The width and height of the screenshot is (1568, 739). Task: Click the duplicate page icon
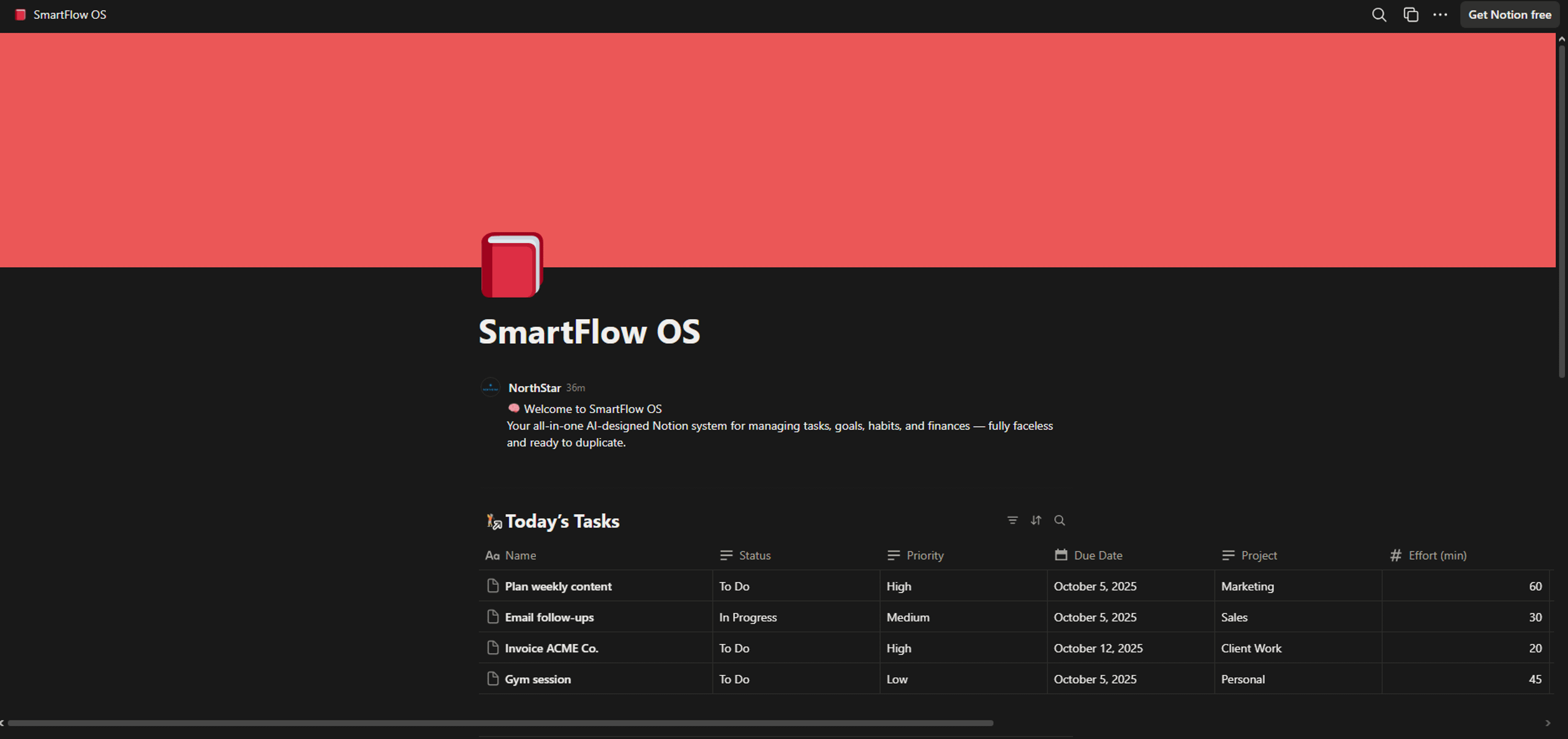click(1411, 15)
